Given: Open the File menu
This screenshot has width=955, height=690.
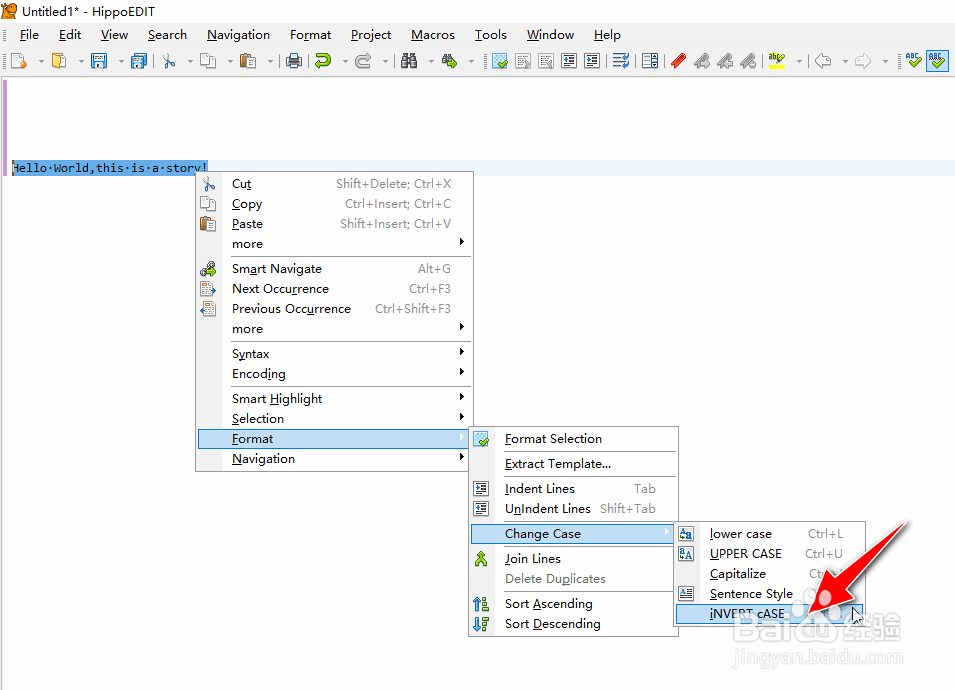Looking at the screenshot, I should point(29,35).
